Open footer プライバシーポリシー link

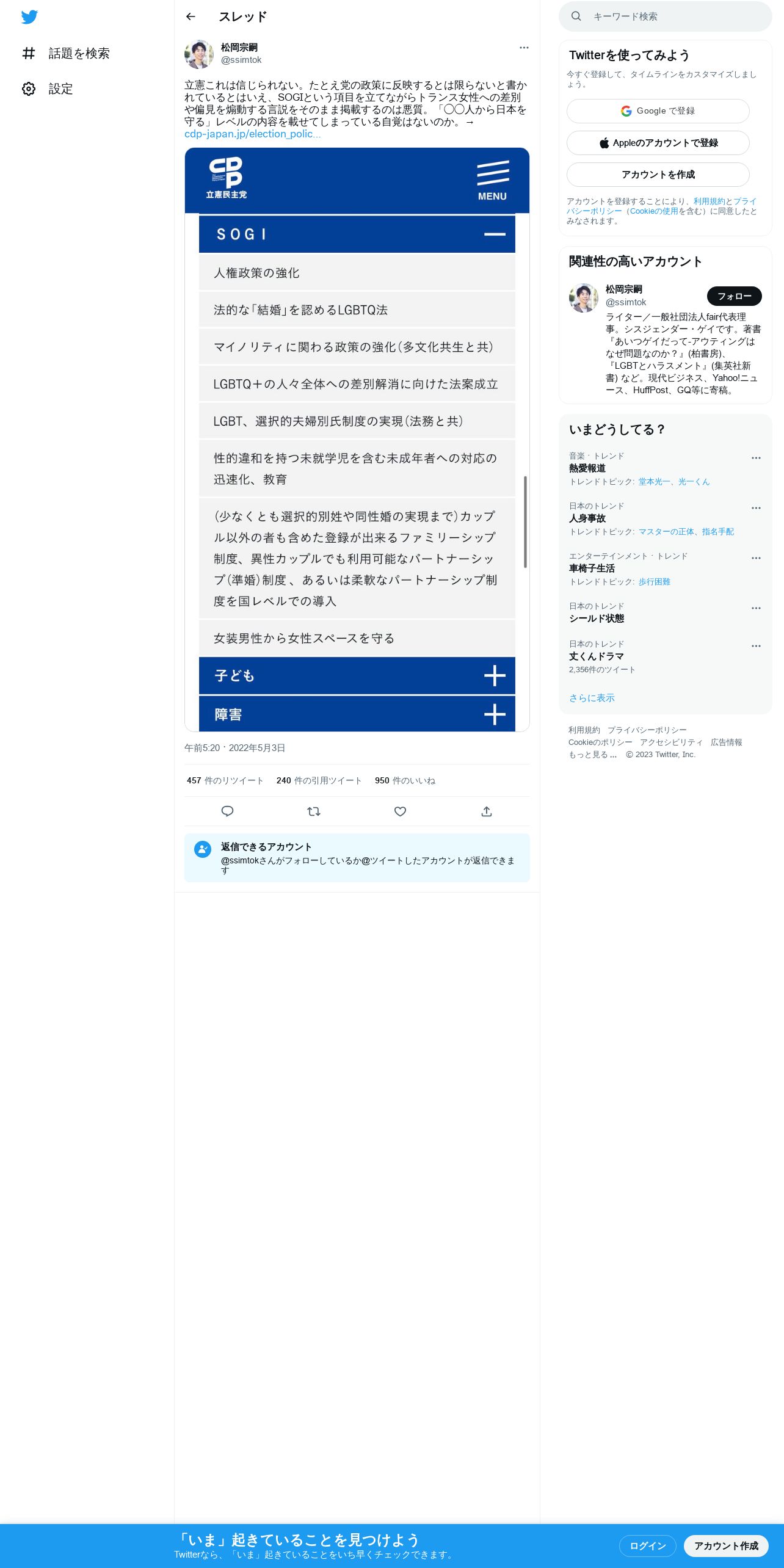[x=647, y=730]
